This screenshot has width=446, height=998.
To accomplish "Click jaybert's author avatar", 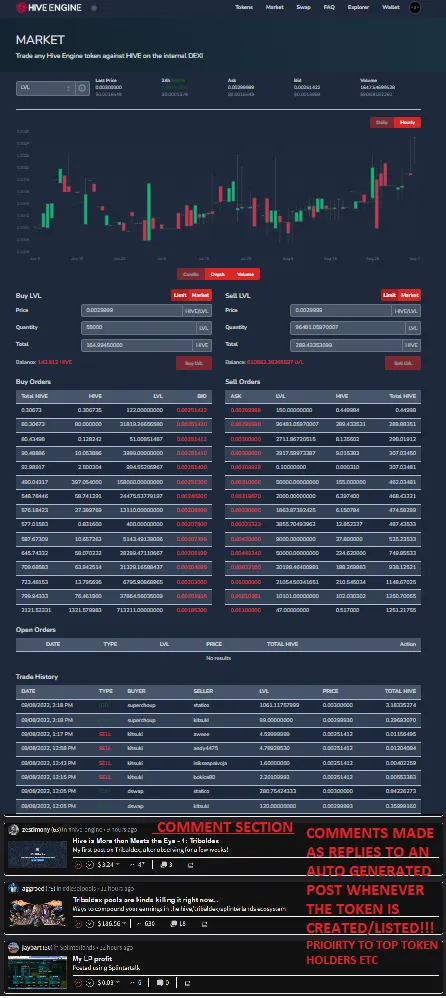I will (13, 947).
